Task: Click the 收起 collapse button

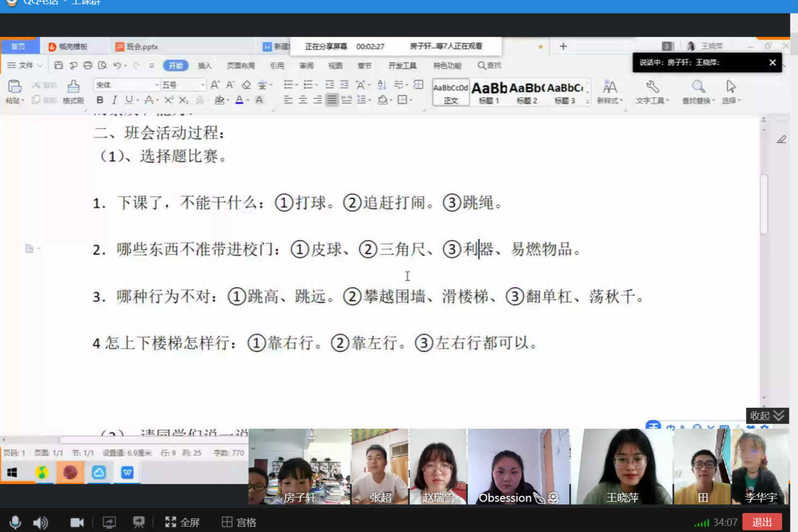Action: [766, 415]
